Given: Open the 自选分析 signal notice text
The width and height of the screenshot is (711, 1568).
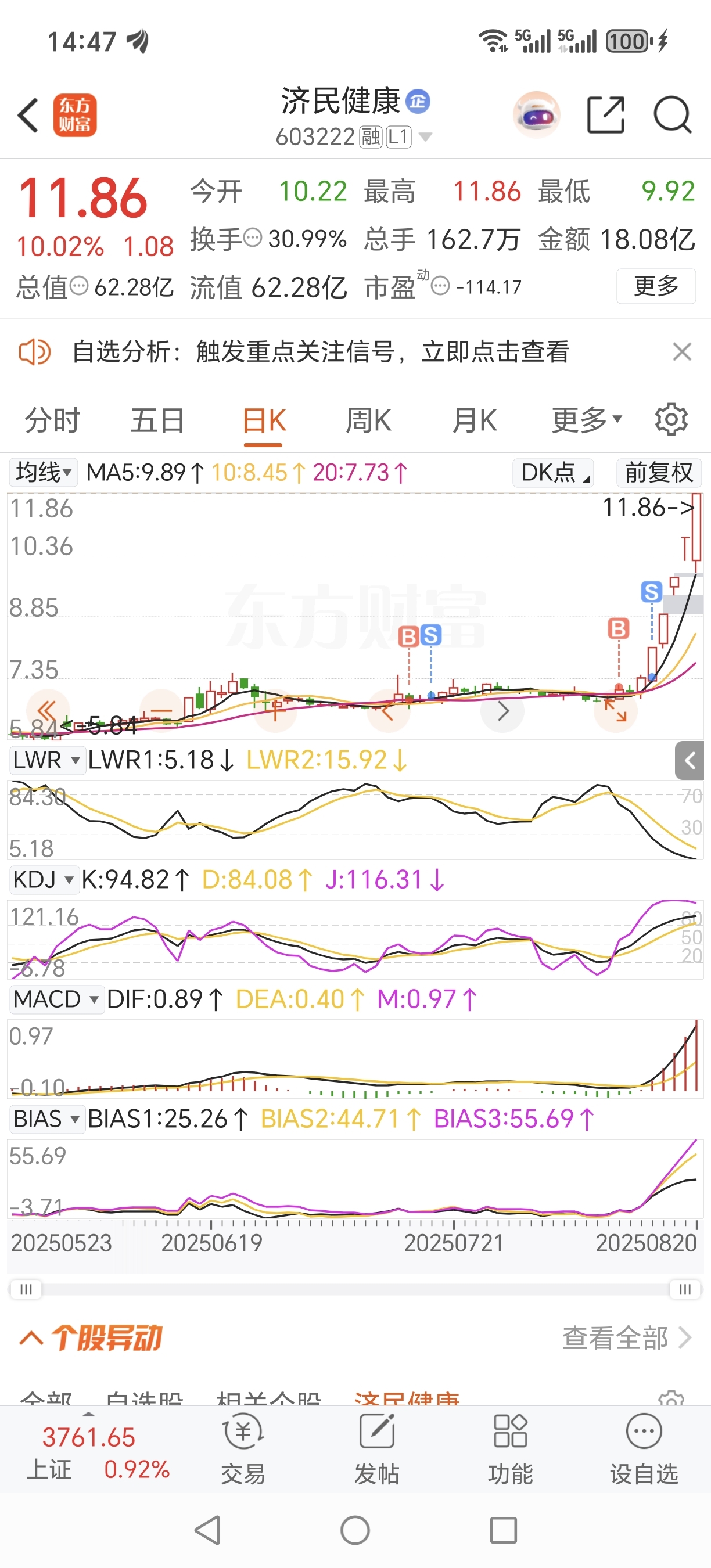Looking at the screenshot, I should [321, 352].
